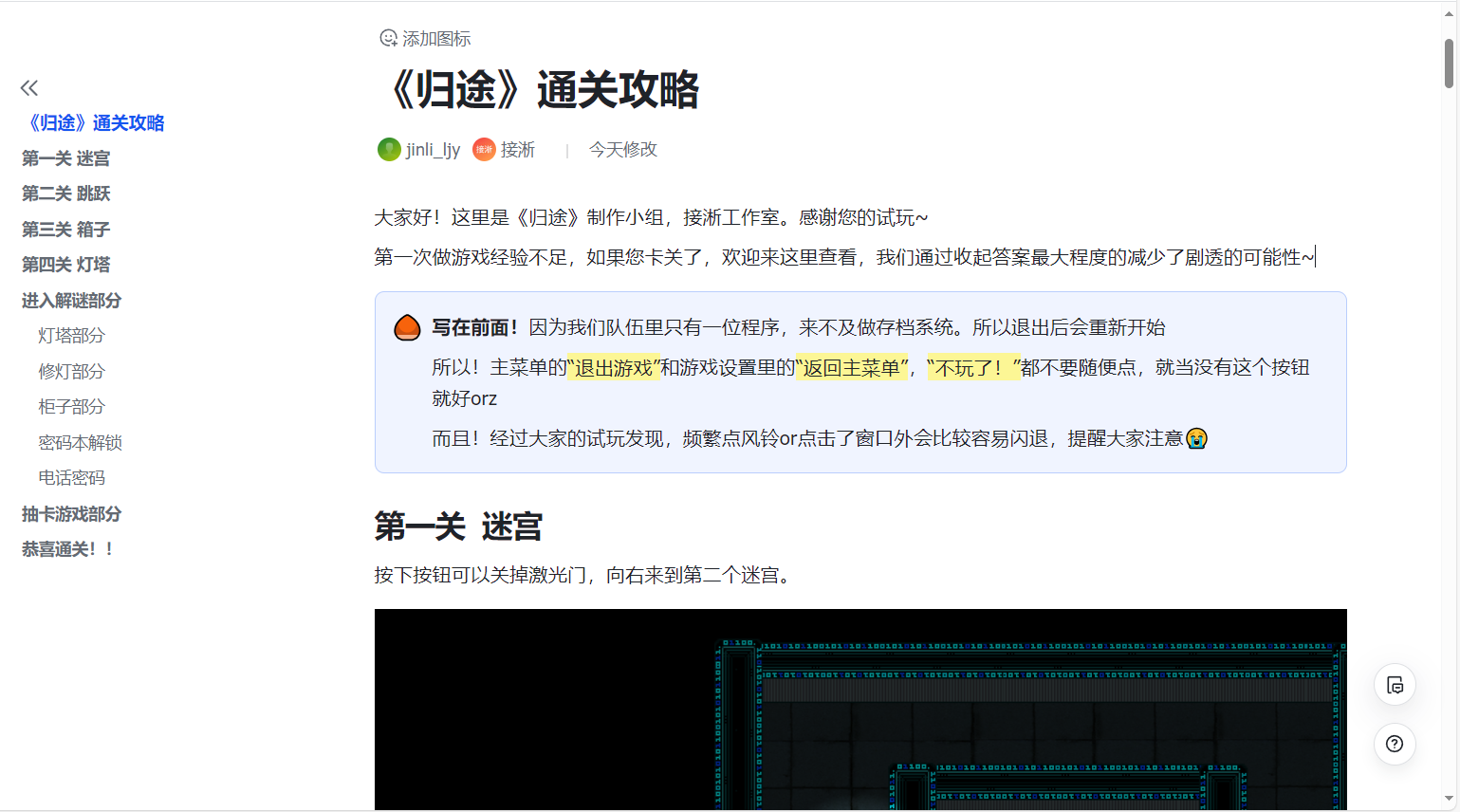Screen dimensions: 1460x812
Task: Click the scrollbar down arrow
Action: tap(1449, 799)
